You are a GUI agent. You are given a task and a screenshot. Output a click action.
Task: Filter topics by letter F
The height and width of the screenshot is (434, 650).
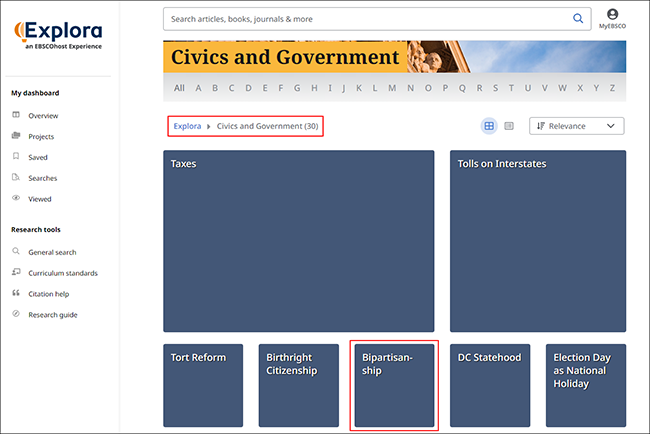pyautogui.click(x=281, y=88)
